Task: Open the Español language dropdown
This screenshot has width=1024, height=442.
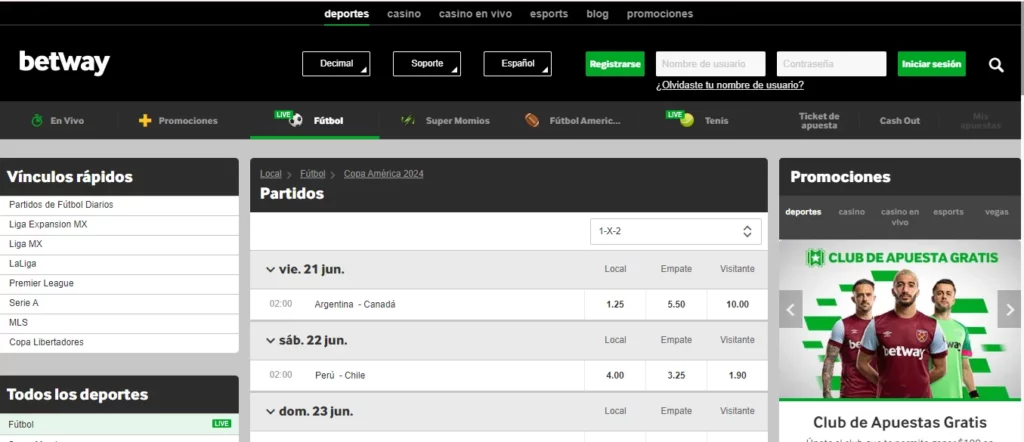Action: coord(517,64)
